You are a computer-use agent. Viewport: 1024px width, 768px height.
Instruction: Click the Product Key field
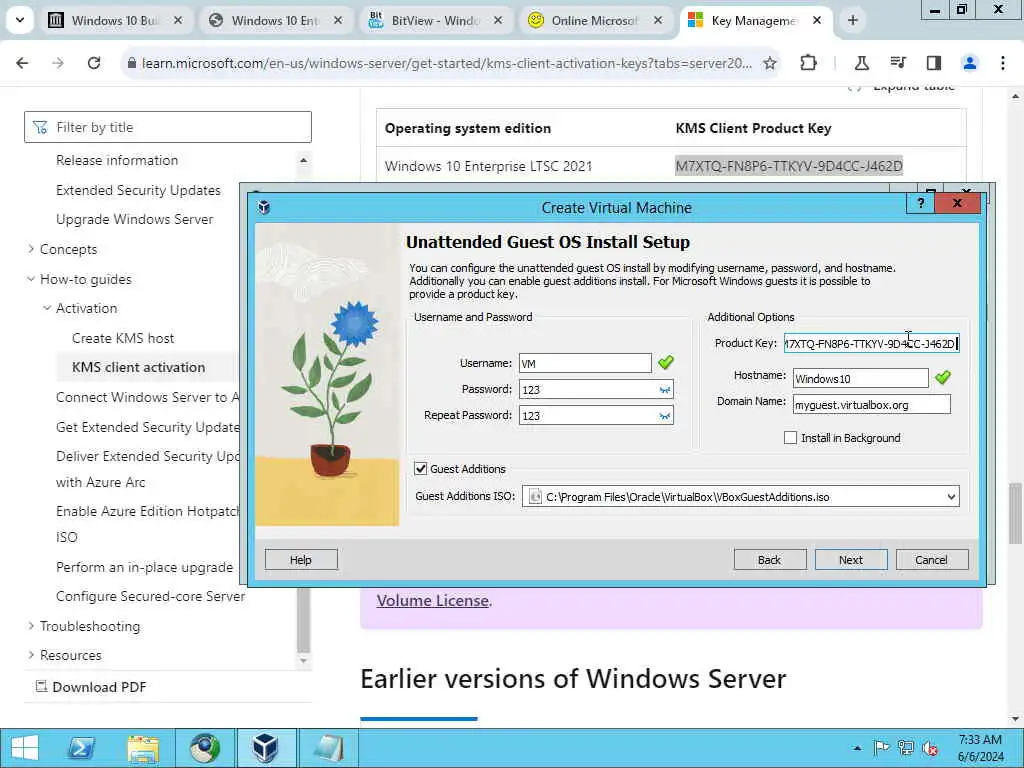click(x=872, y=344)
